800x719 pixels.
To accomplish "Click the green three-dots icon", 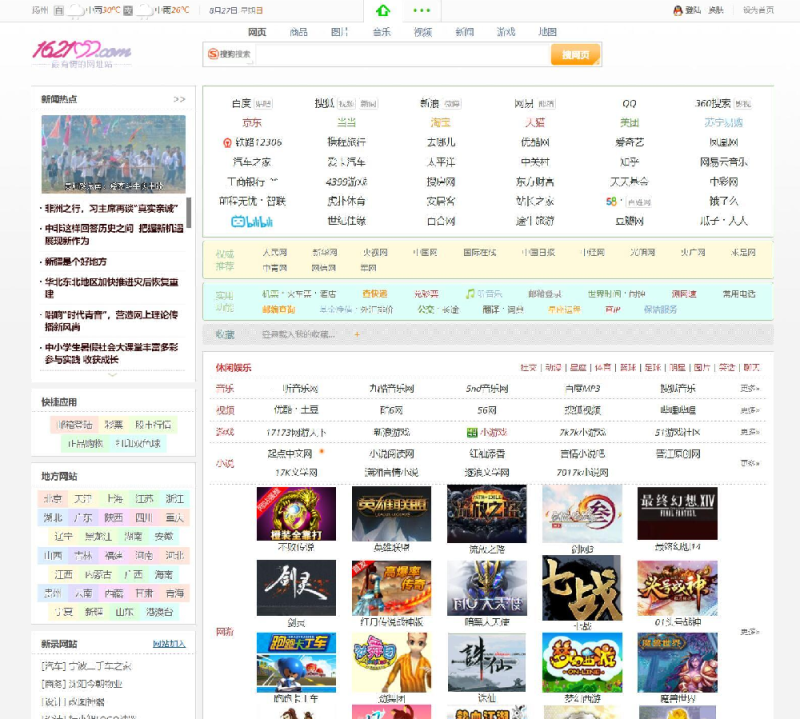I will click(x=421, y=10).
